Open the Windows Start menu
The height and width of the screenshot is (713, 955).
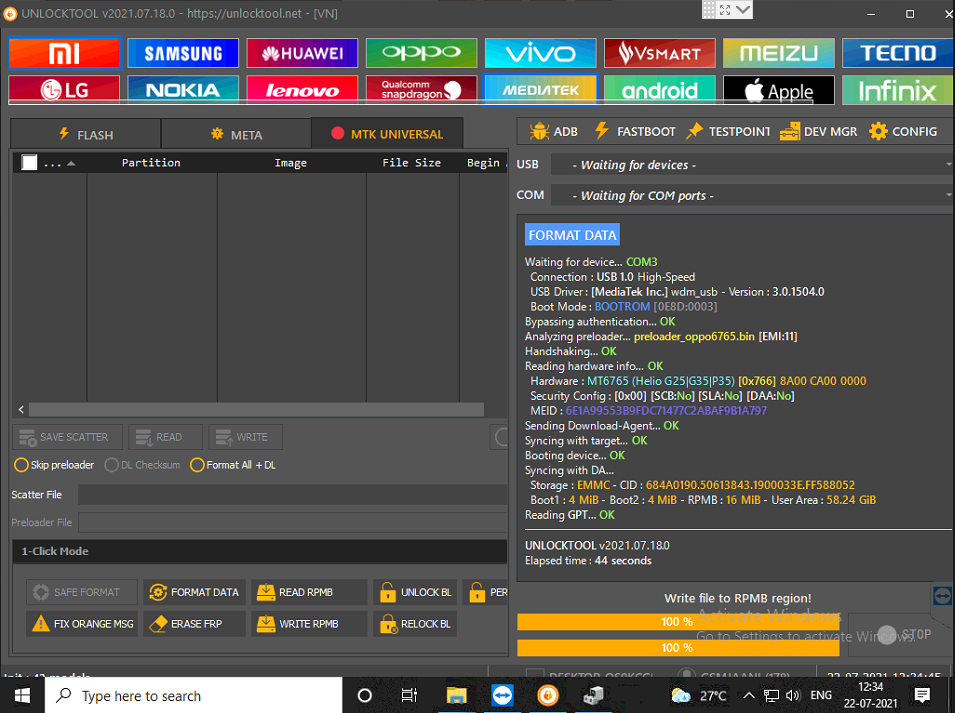23,695
